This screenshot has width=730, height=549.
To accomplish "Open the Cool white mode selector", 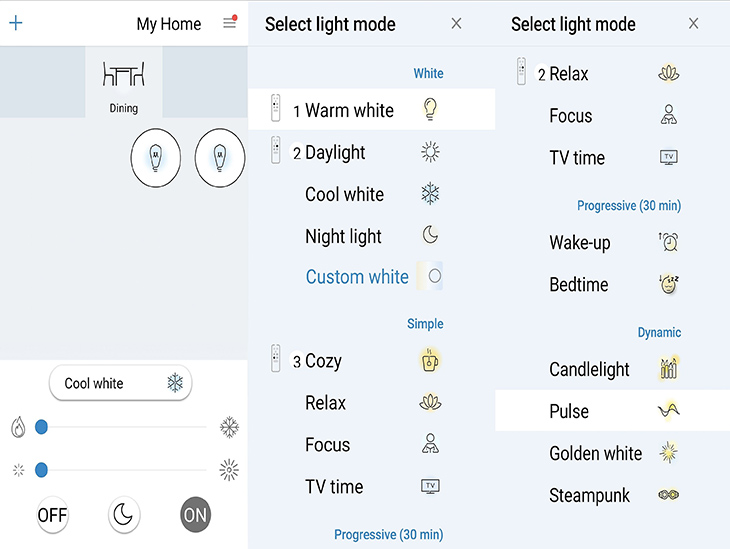I will (121, 383).
